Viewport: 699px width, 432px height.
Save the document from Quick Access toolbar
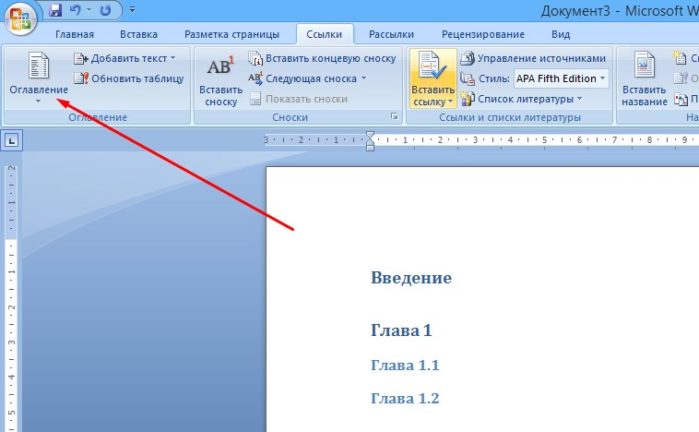(55, 11)
